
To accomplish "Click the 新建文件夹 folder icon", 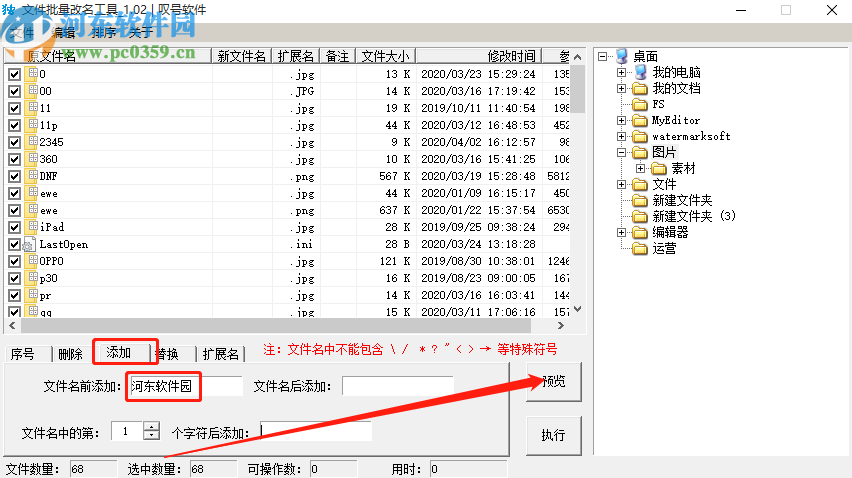I will pos(640,200).
